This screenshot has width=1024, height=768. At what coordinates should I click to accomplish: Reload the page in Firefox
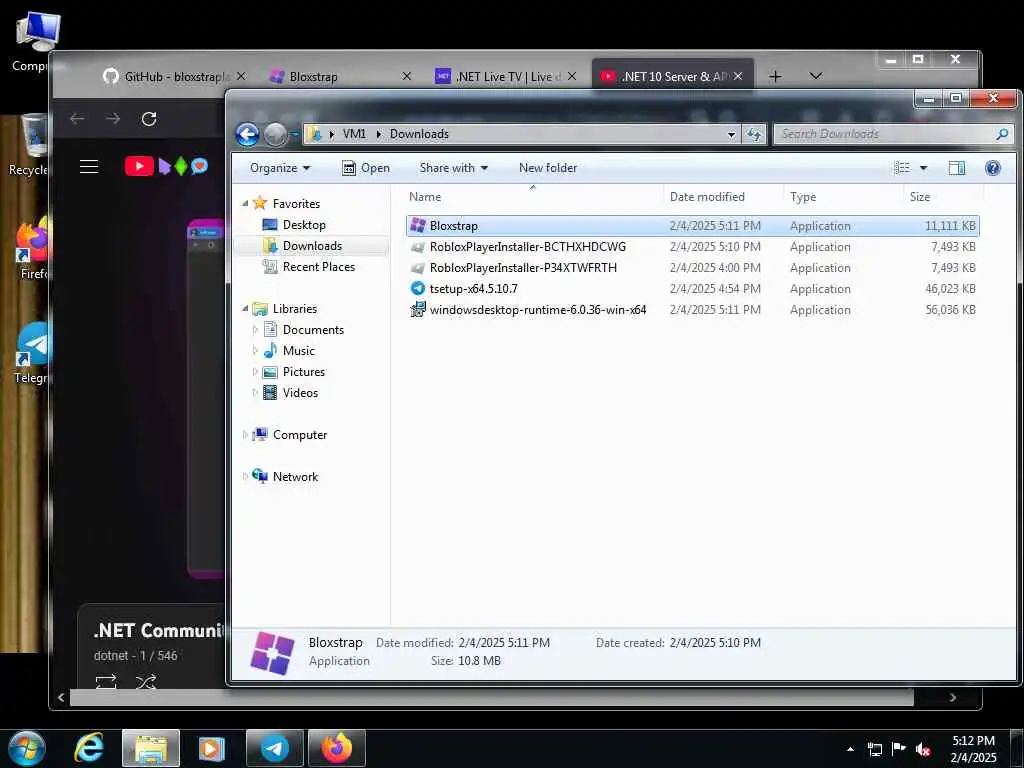(x=149, y=119)
